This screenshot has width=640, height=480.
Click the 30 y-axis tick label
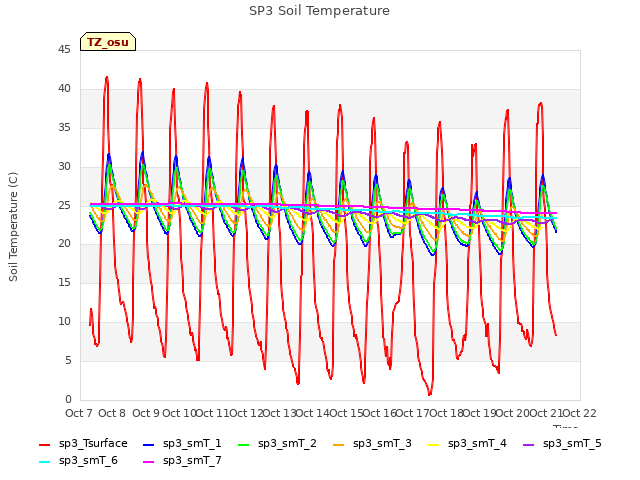pyautogui.click(x=64, y=167)
